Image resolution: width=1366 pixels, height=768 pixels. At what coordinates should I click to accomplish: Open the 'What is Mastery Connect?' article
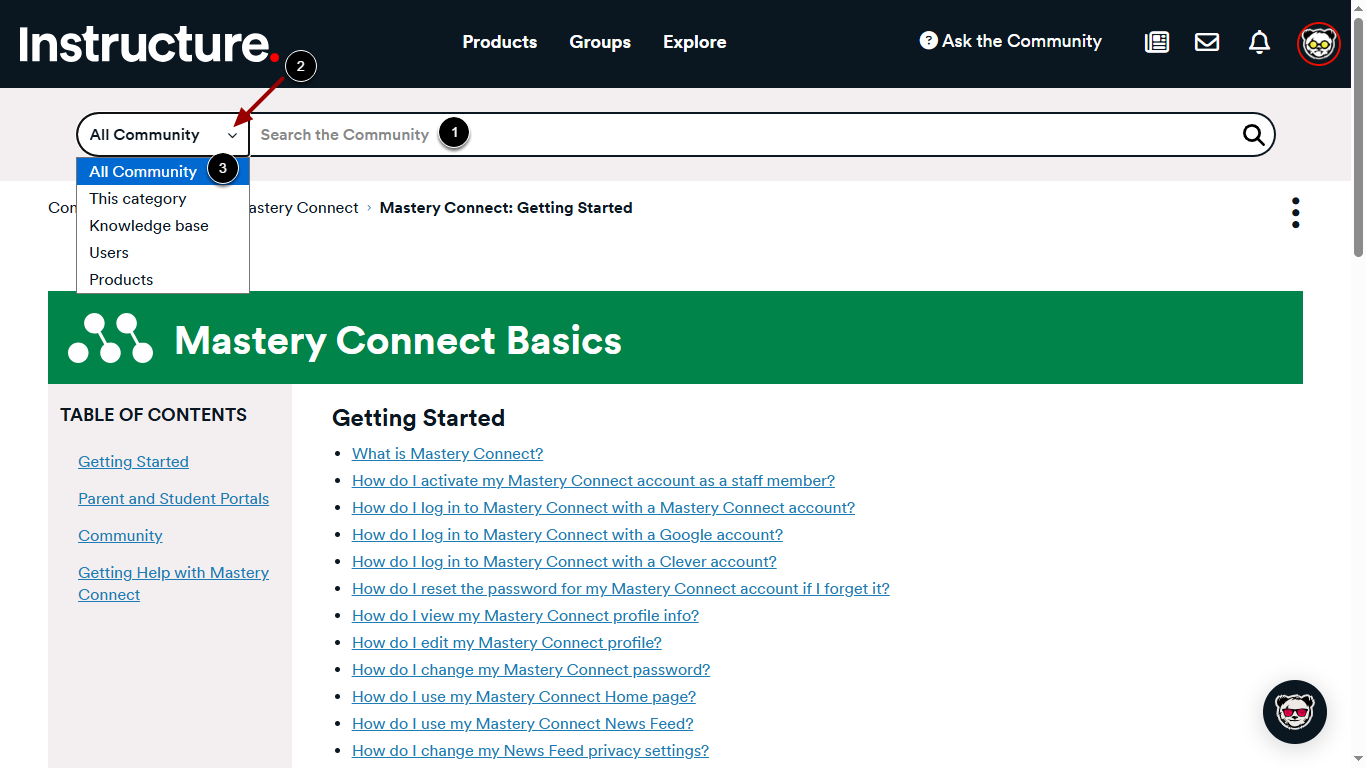coord(447,453)
